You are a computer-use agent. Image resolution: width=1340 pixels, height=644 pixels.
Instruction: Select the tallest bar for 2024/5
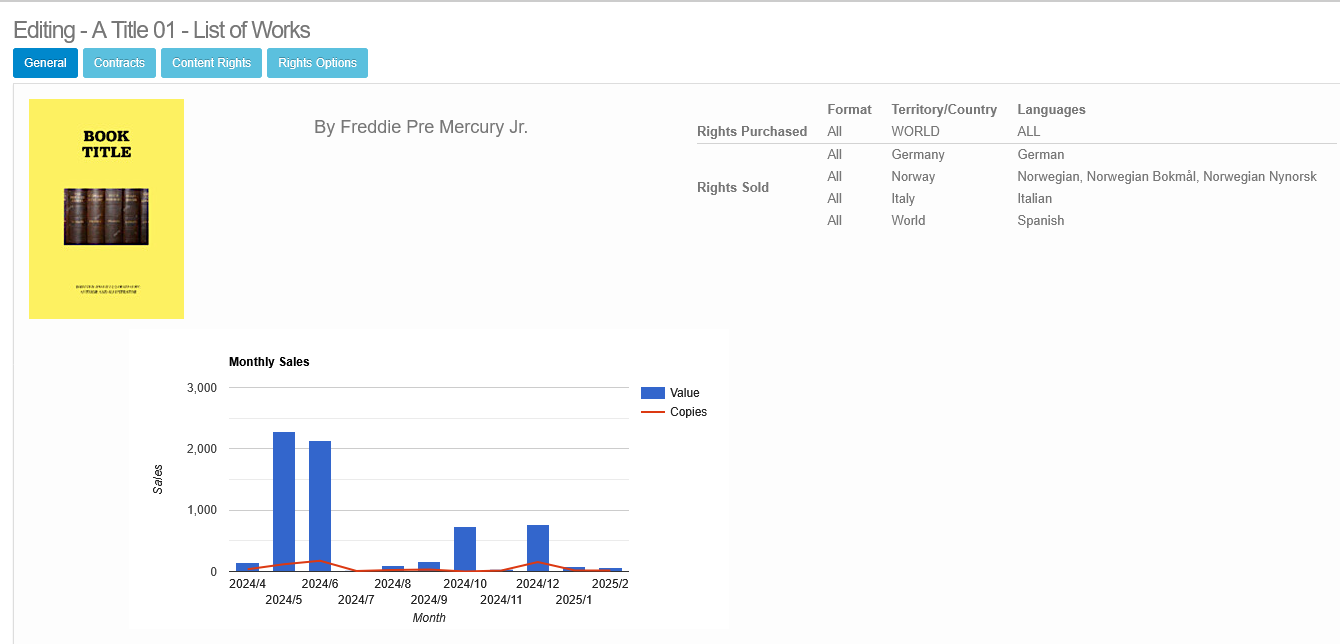point(284,501)
